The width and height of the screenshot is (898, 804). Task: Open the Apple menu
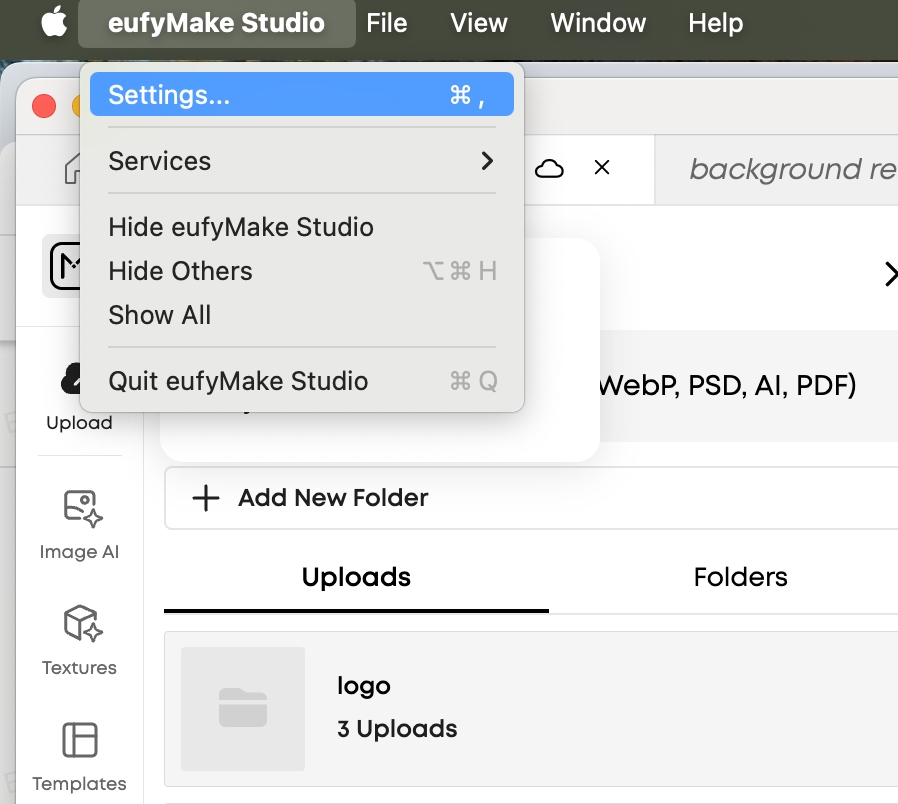tap(54, 23)
